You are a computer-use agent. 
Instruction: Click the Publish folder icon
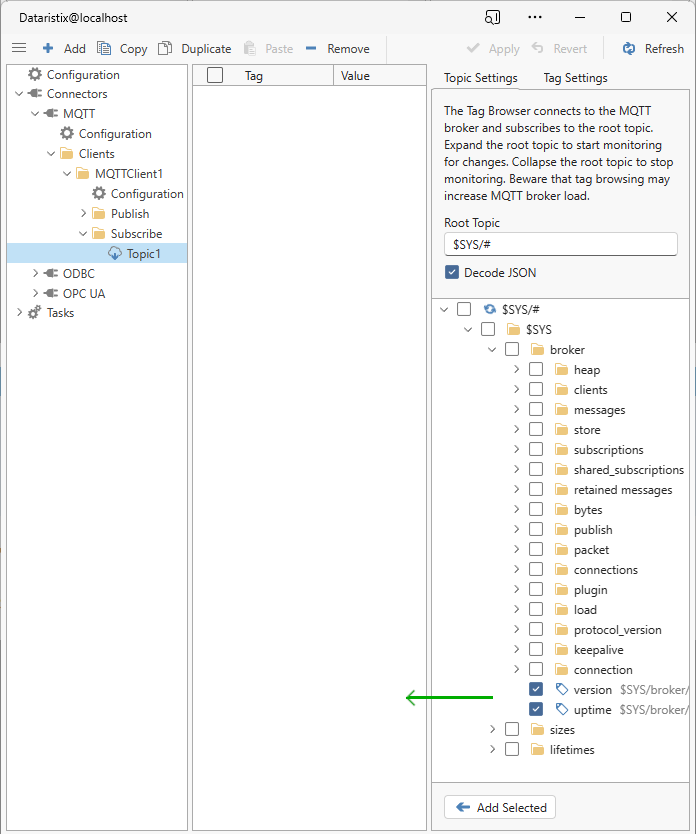pyautogui.click(x=99, y=213)
